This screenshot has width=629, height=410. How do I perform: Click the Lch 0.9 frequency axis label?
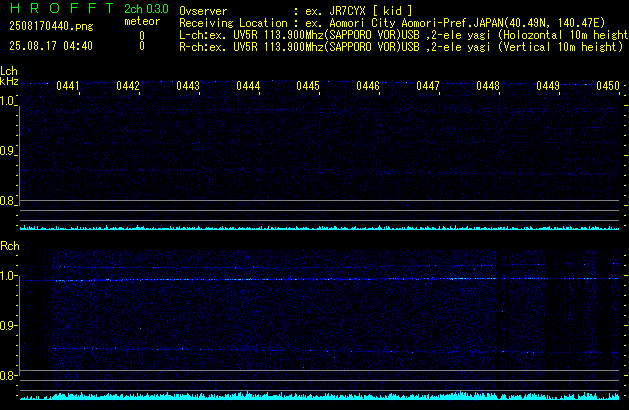pyautogui.click(x=7, y=151)
